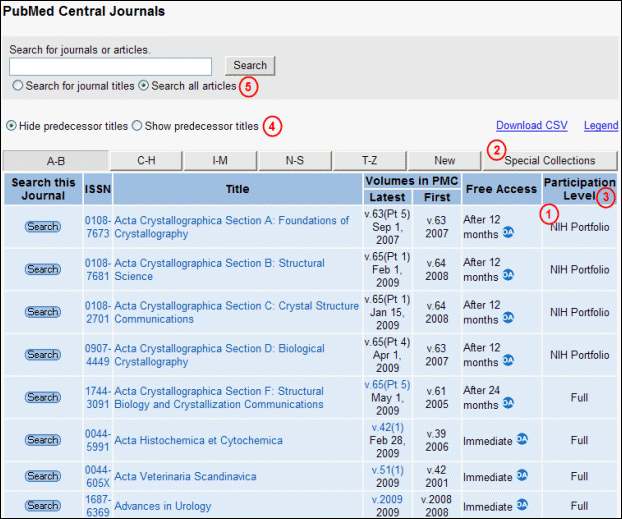Click the open access icon for Acta Crystallographica Section A
Screen dimensions: 622x519
[x=507, y=233]
